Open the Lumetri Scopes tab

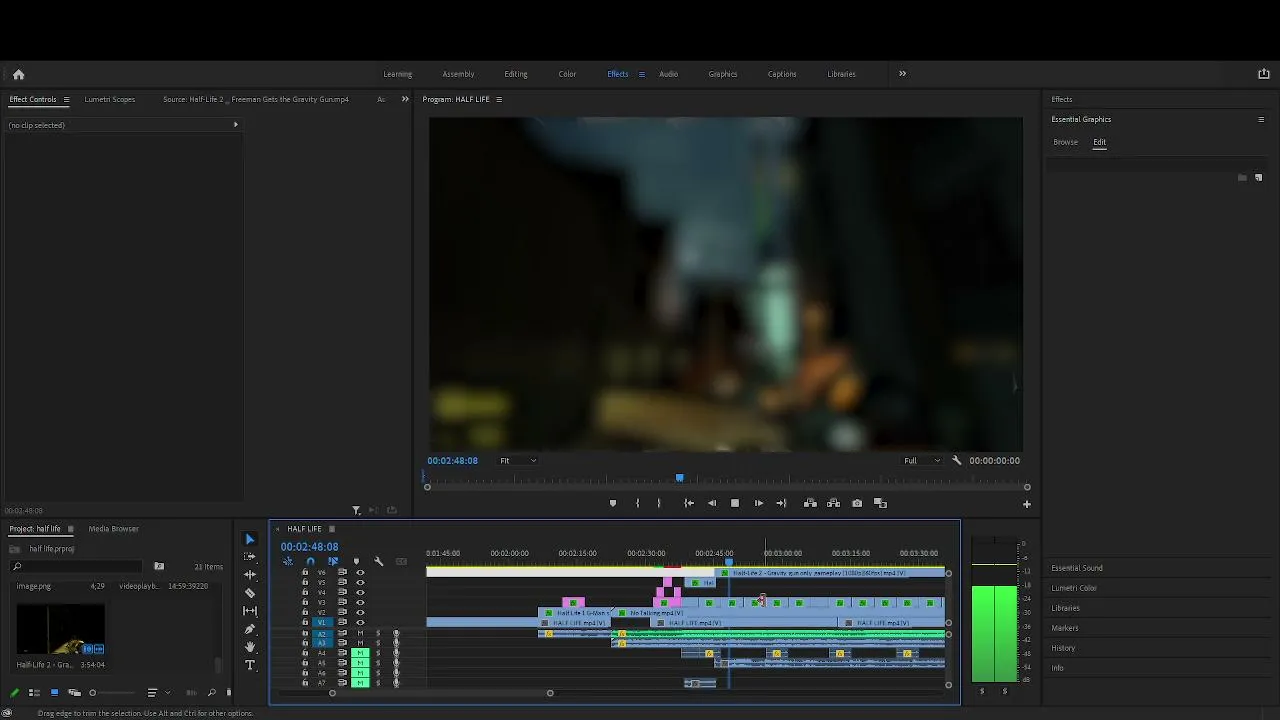pyautogui.click(x=110, y=99)
